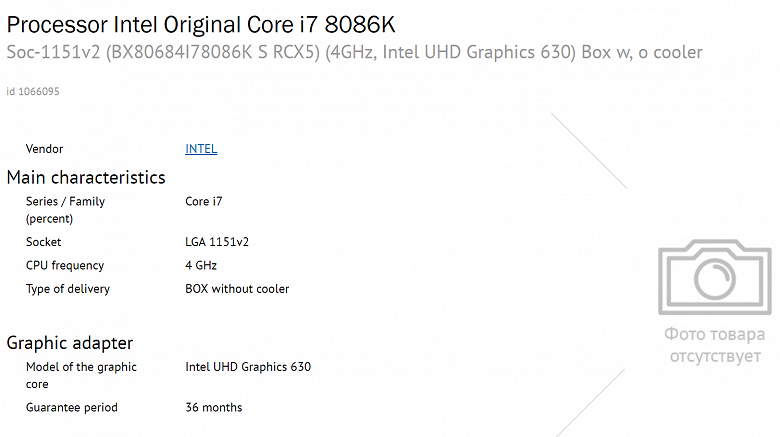This screenshot has width=780, height=437.
Task: Click the 'Socket' label
Action: tap(43, 242)
